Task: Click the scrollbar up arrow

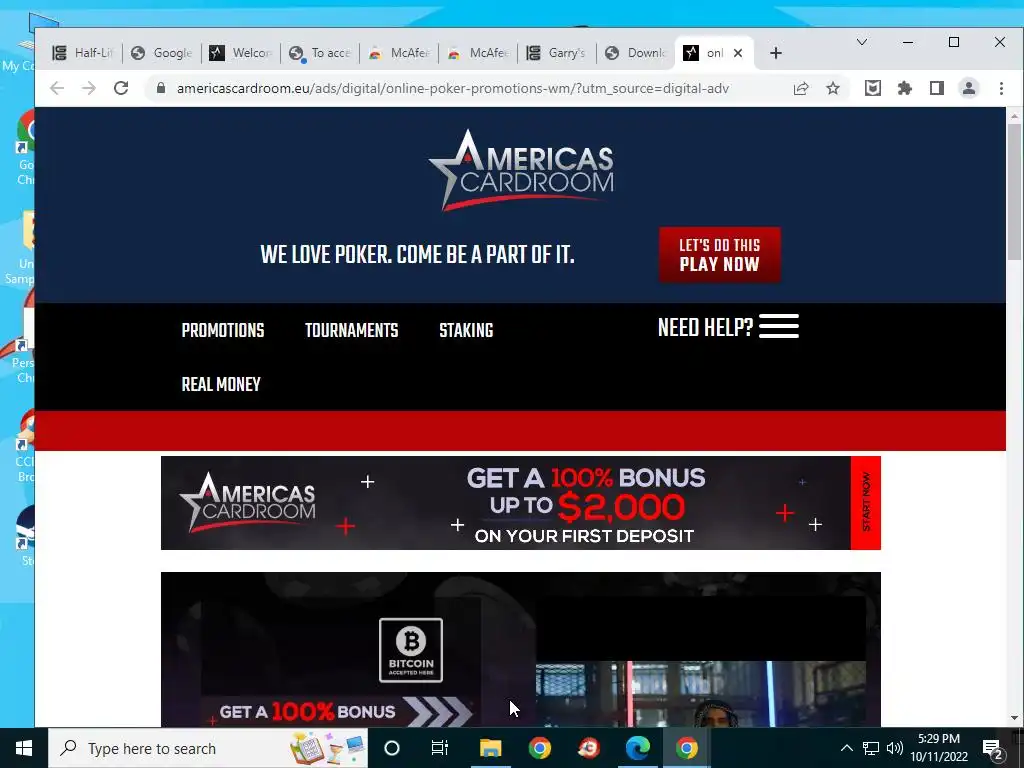Action: (x=1014, y=116)
